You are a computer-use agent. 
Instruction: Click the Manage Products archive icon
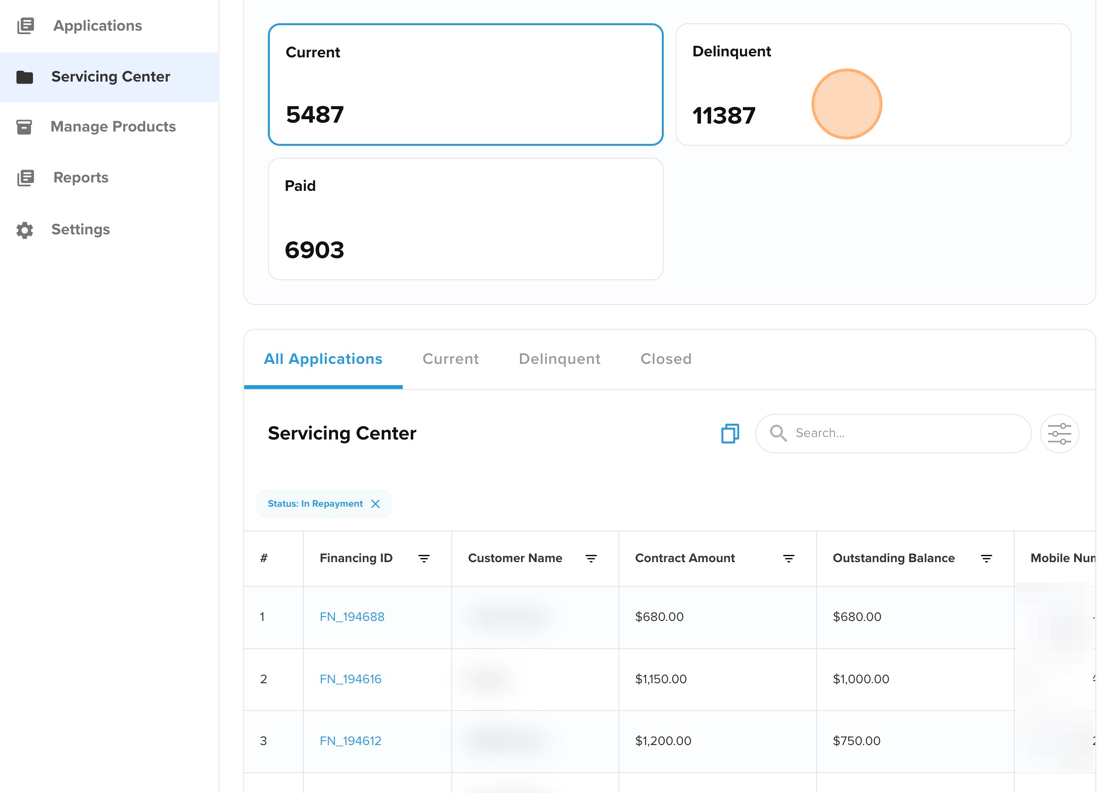(24, 127)
